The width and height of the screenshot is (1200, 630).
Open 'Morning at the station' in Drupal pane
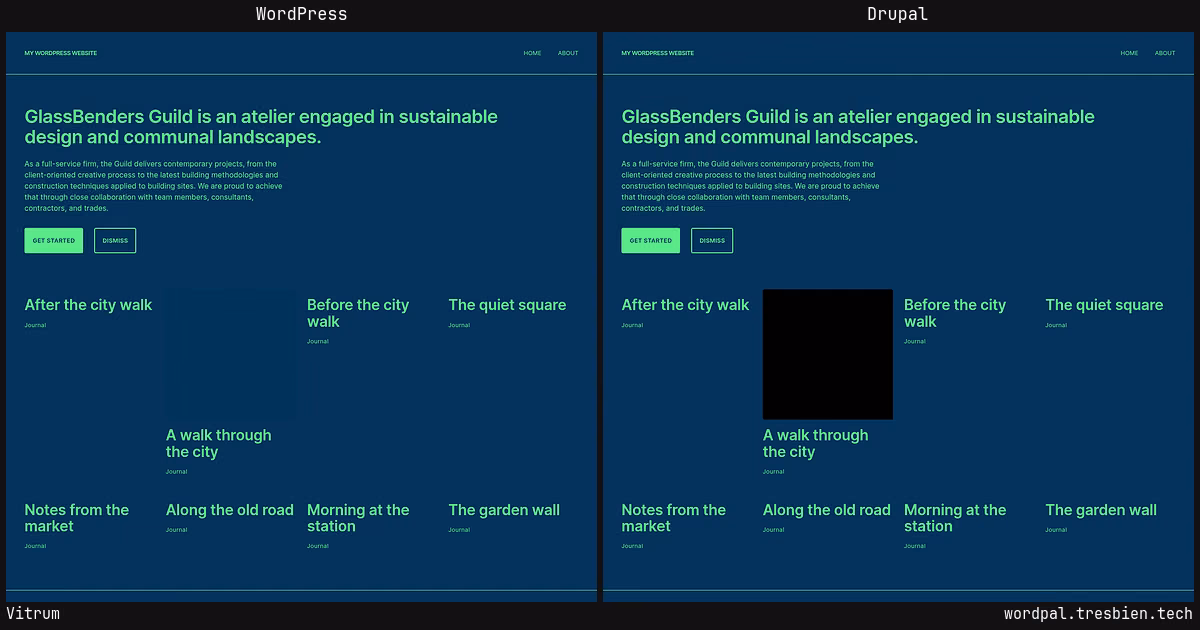(955, 518)
